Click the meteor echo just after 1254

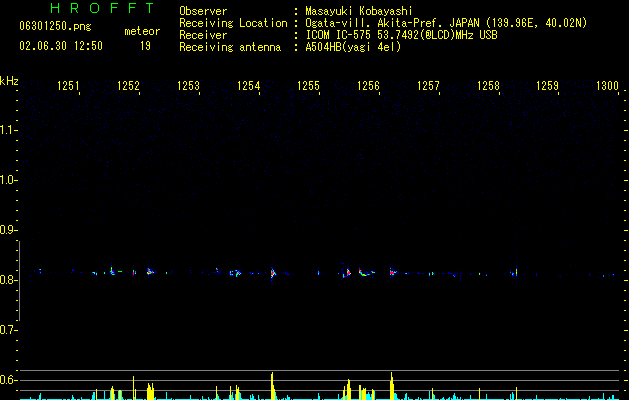tap(273, 273)
